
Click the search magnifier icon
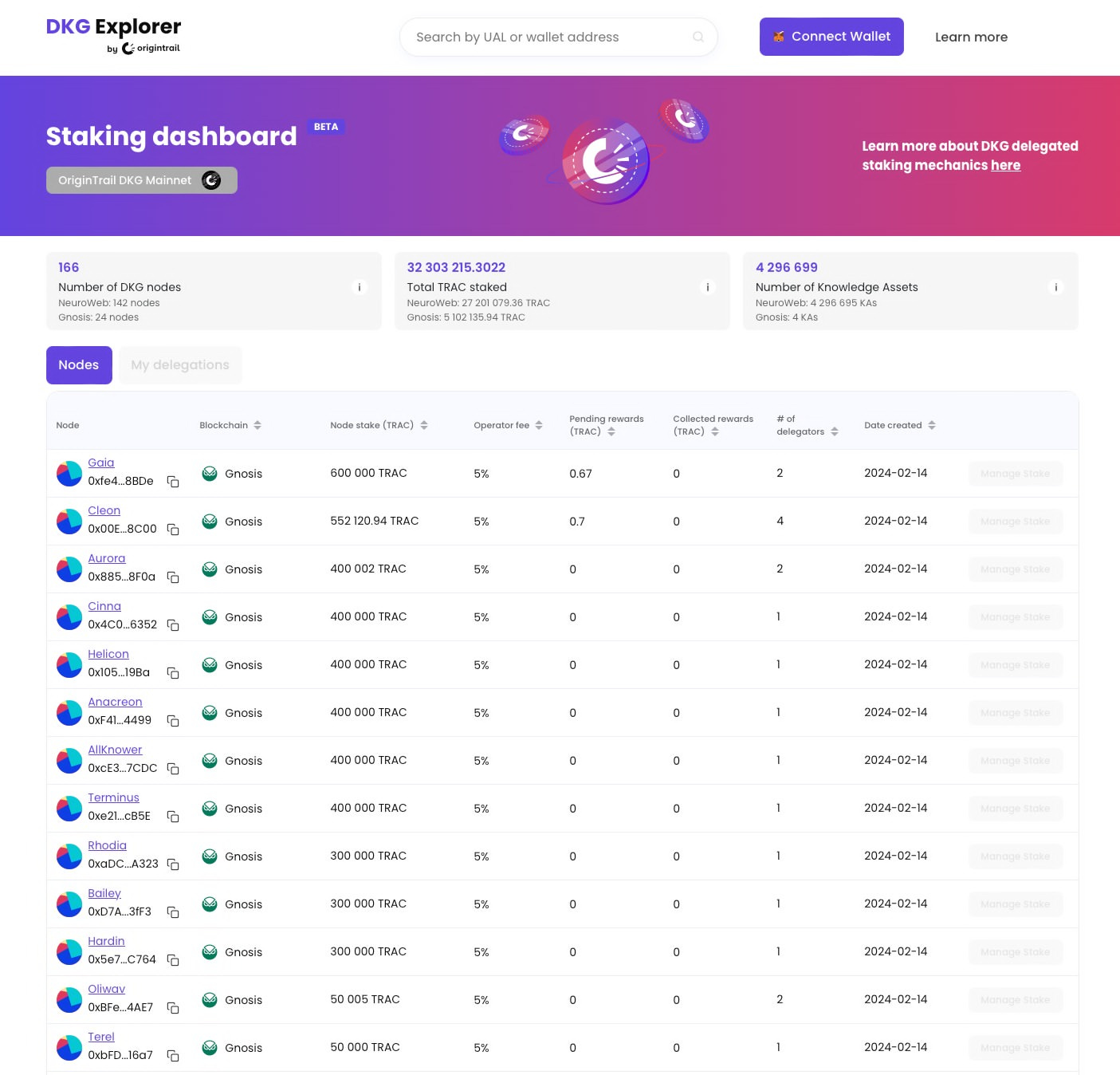click(x=698, y=37)
